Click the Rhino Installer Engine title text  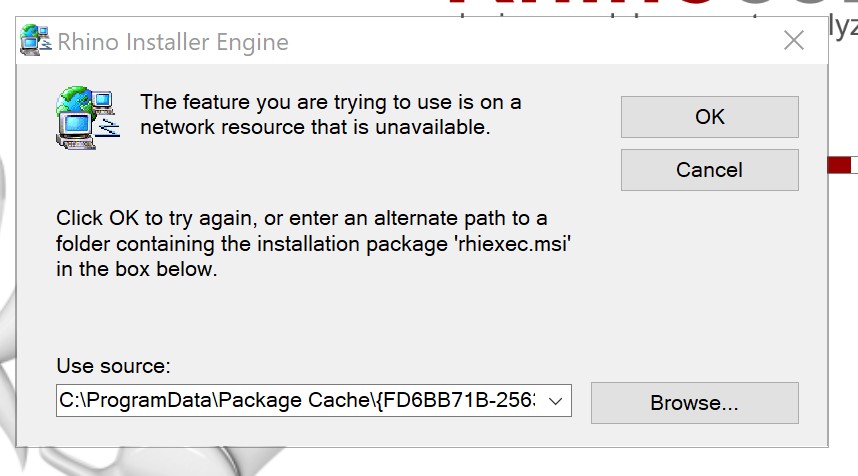pos(174,42)
